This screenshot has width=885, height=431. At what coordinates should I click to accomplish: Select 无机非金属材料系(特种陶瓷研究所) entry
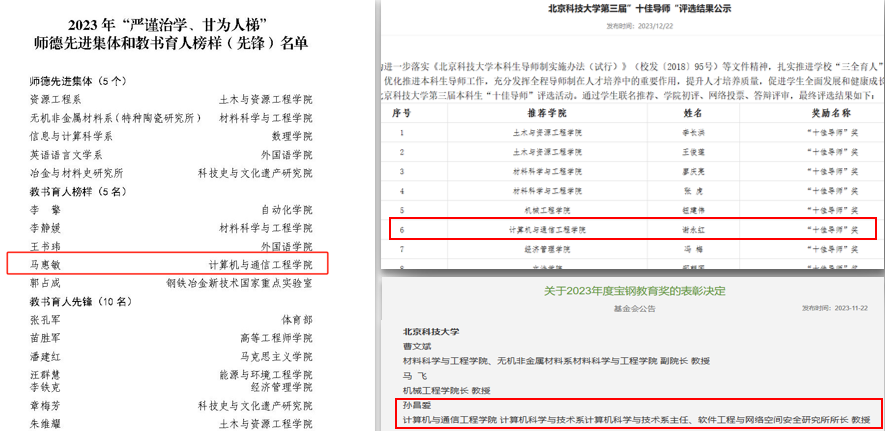pos(116,118)
